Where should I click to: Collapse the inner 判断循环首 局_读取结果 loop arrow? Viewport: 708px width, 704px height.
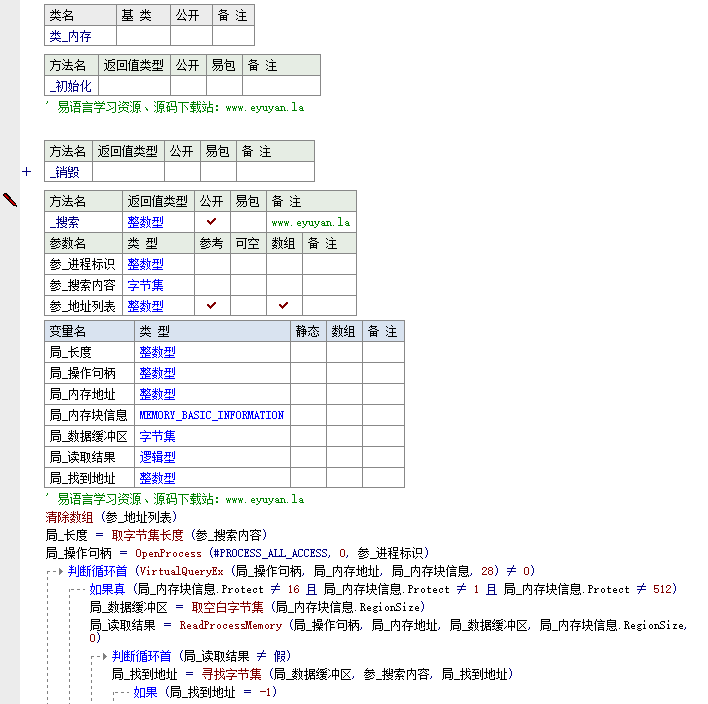tap(104, 656)
